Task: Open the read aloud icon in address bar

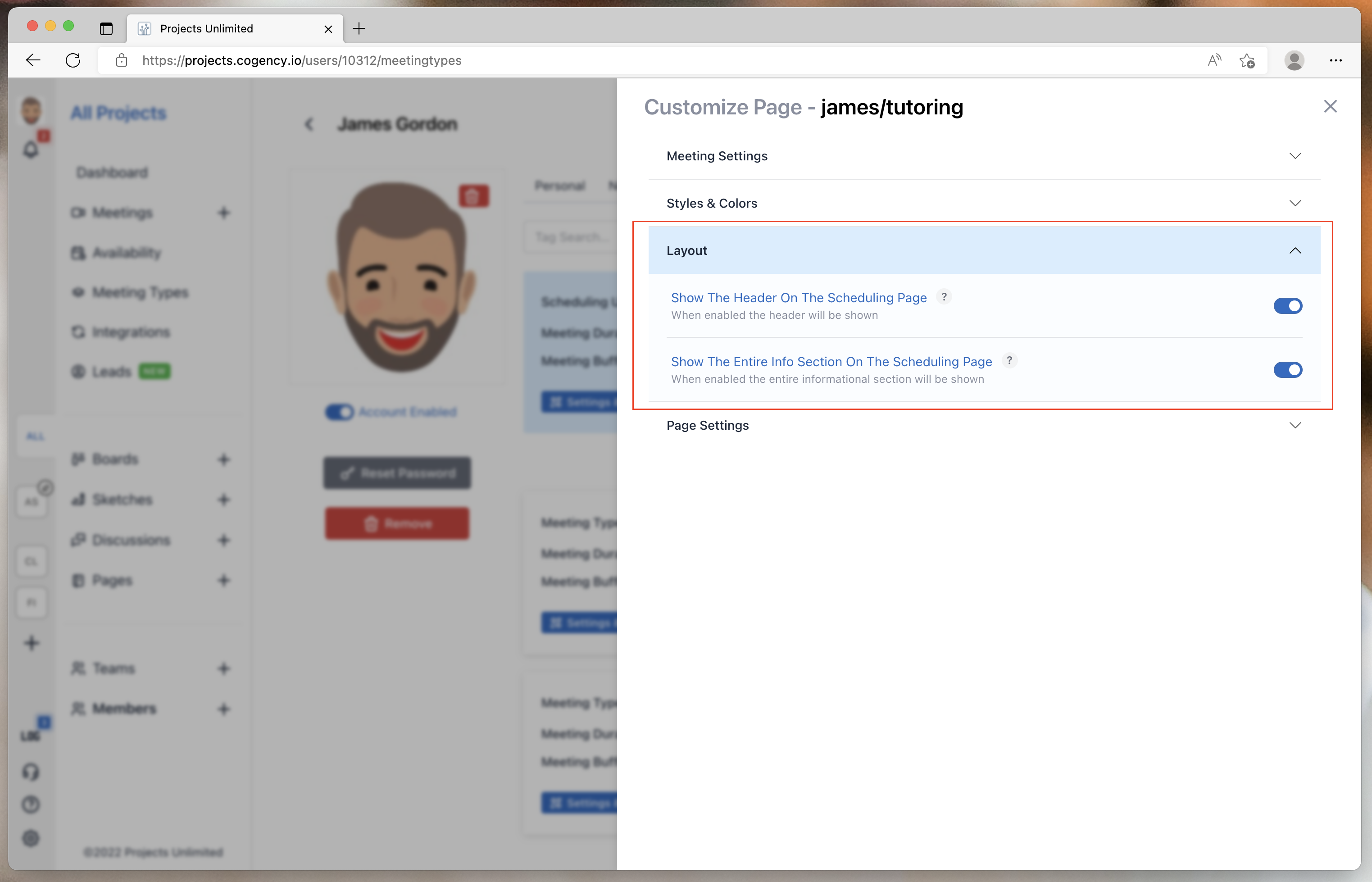Action: [x=1214, y=60]
